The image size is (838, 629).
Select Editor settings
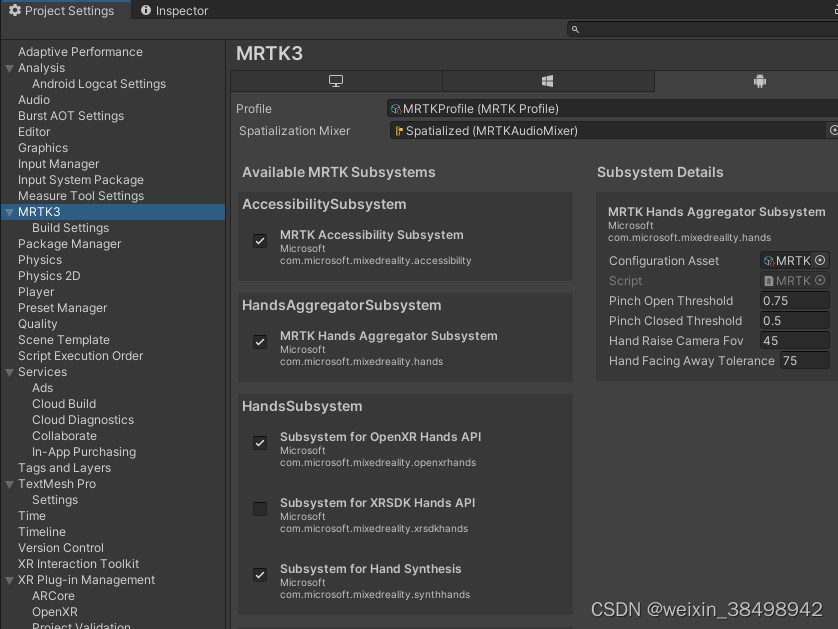34,132
